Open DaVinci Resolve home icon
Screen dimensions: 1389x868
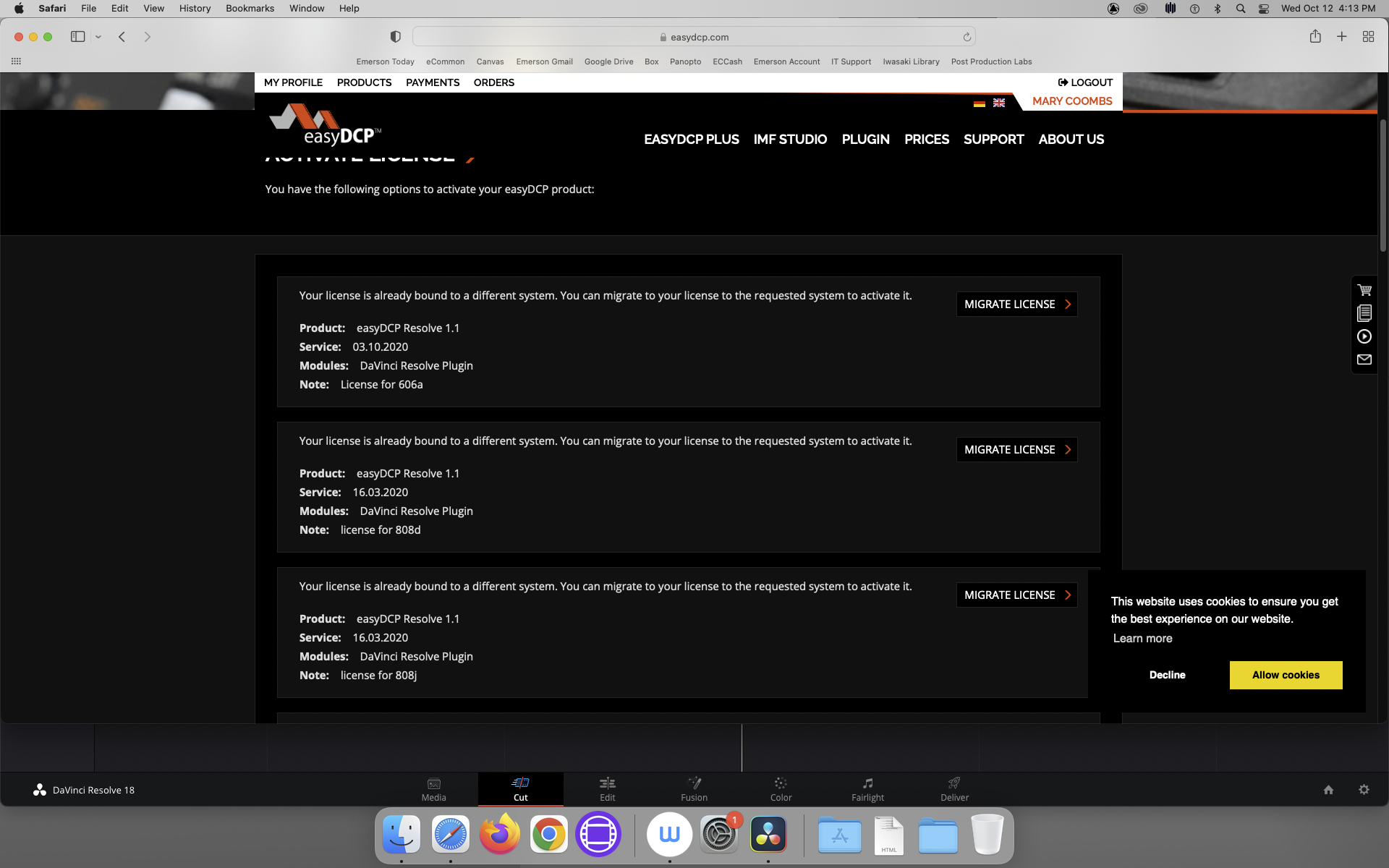(x=1328, y=790)
